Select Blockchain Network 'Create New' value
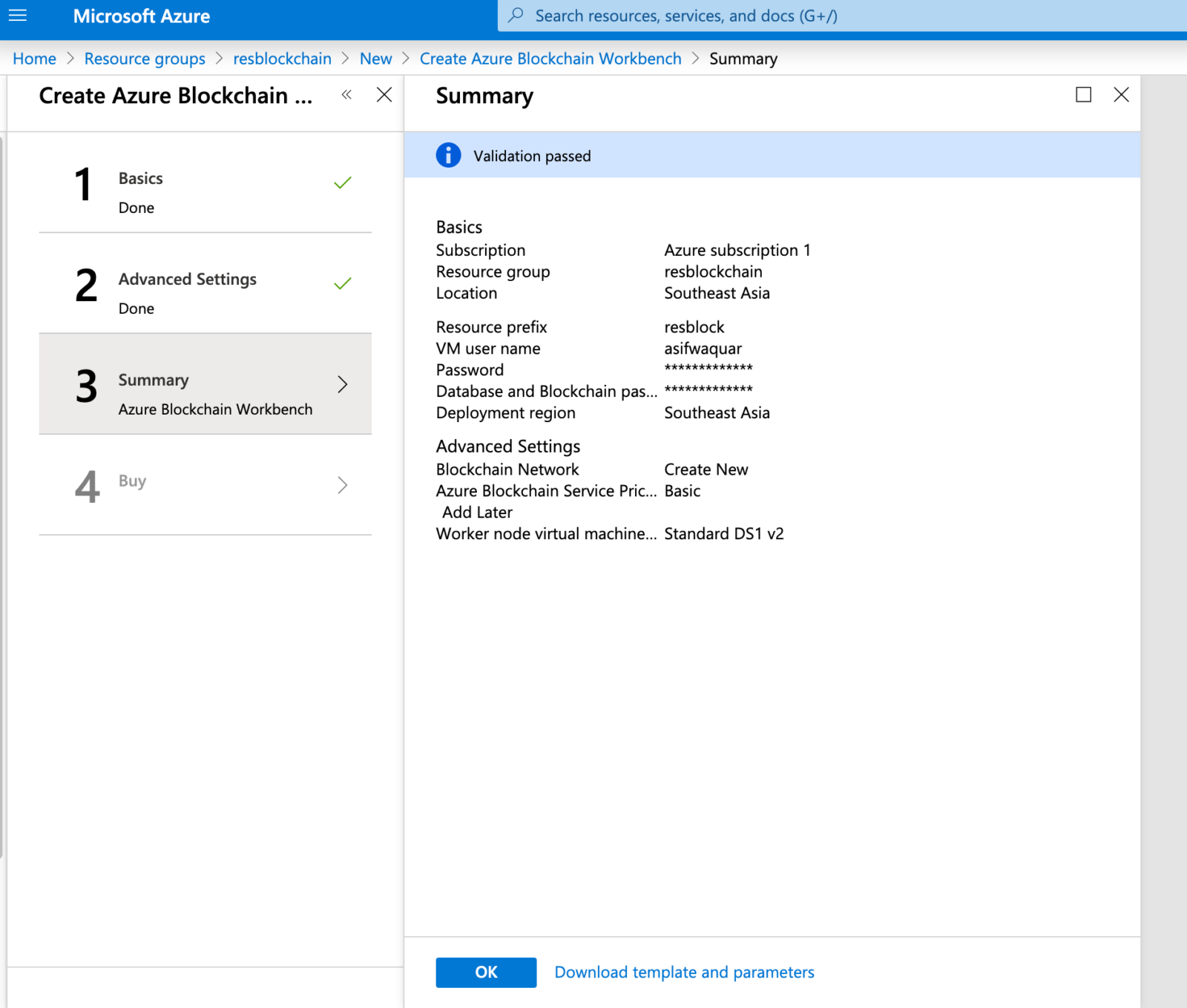The width and height of the screenshot is (1187, 1008). point(706,470)
